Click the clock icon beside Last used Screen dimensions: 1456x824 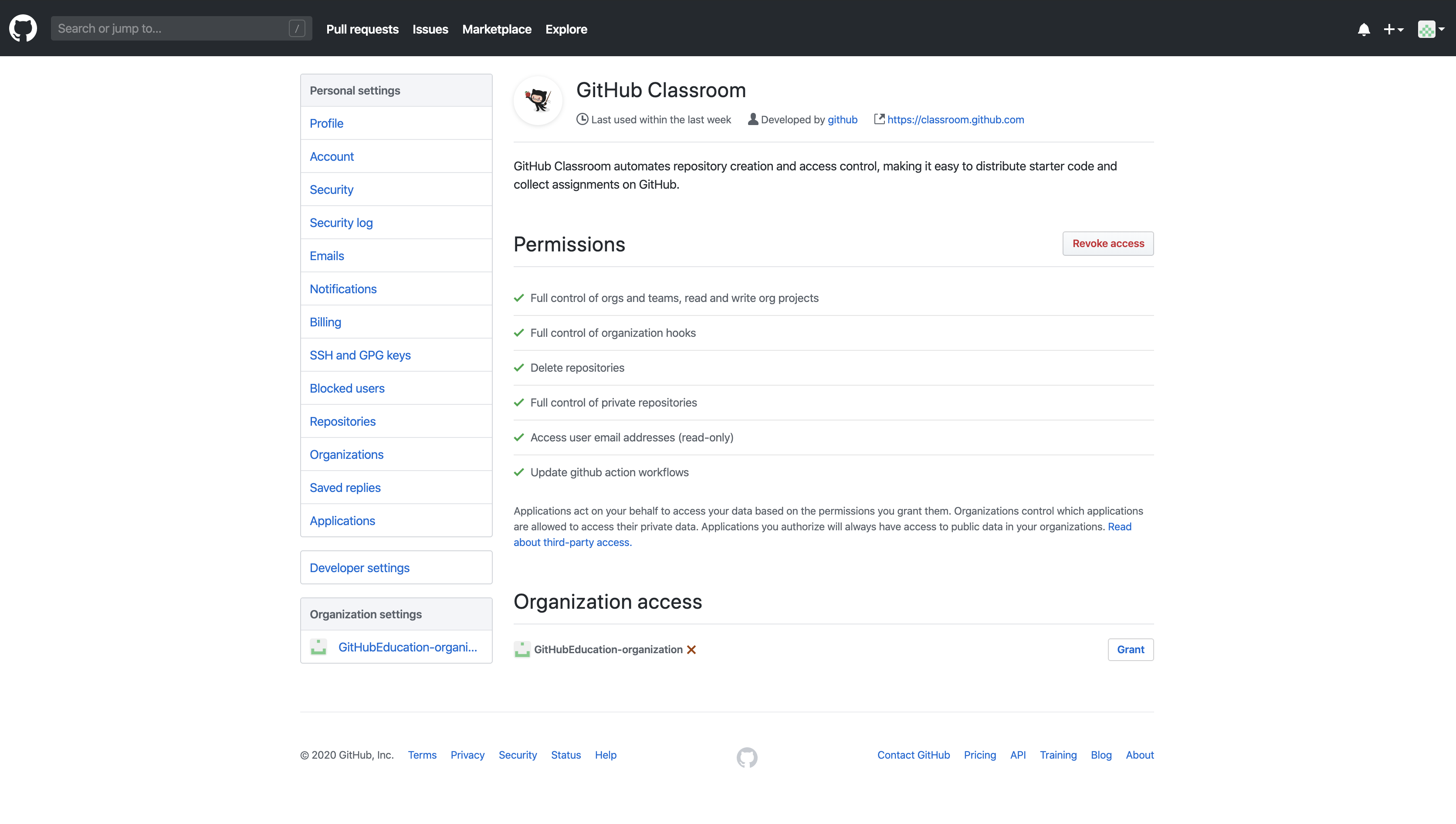(x=582, y=119)
